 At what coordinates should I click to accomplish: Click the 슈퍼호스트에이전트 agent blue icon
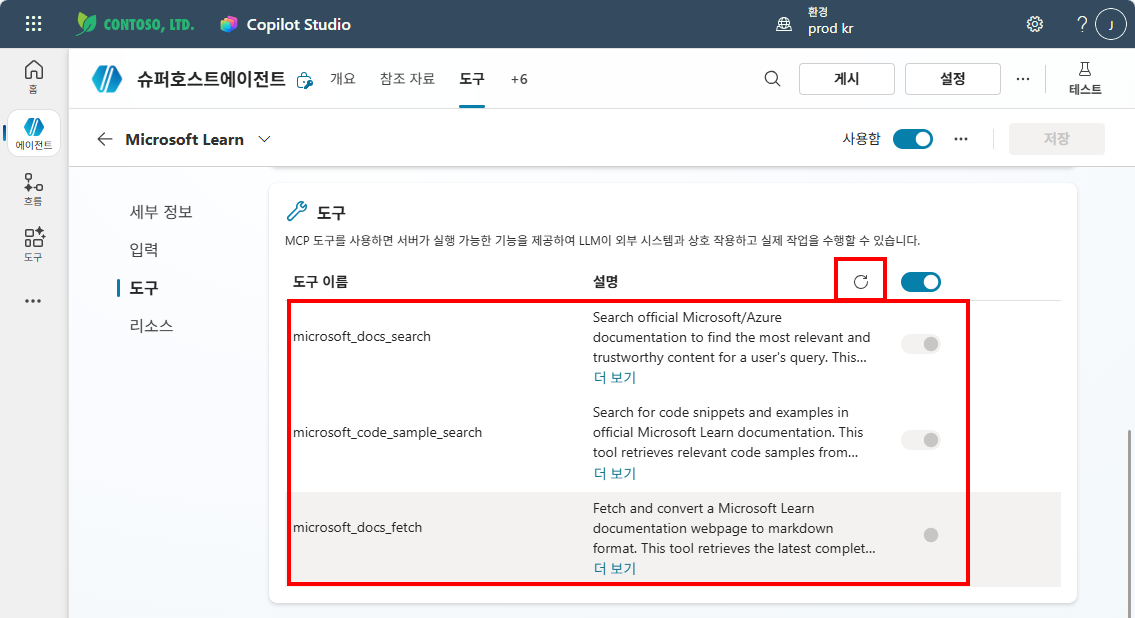107,79
